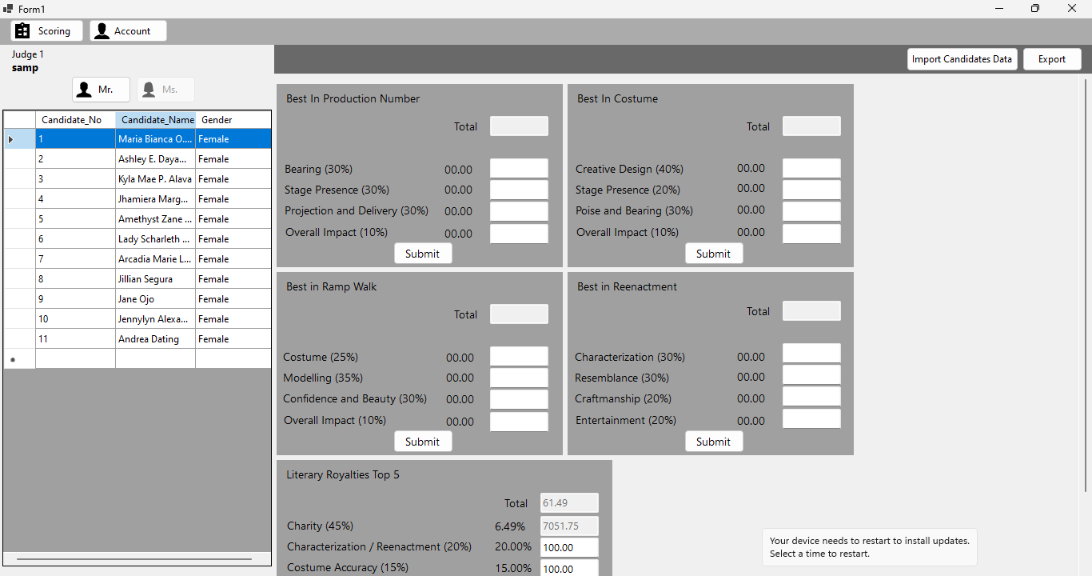Select candidate Arcadia Marie L... row
This screenshot has width=1092, height=576.
click(x=137, y=259)
